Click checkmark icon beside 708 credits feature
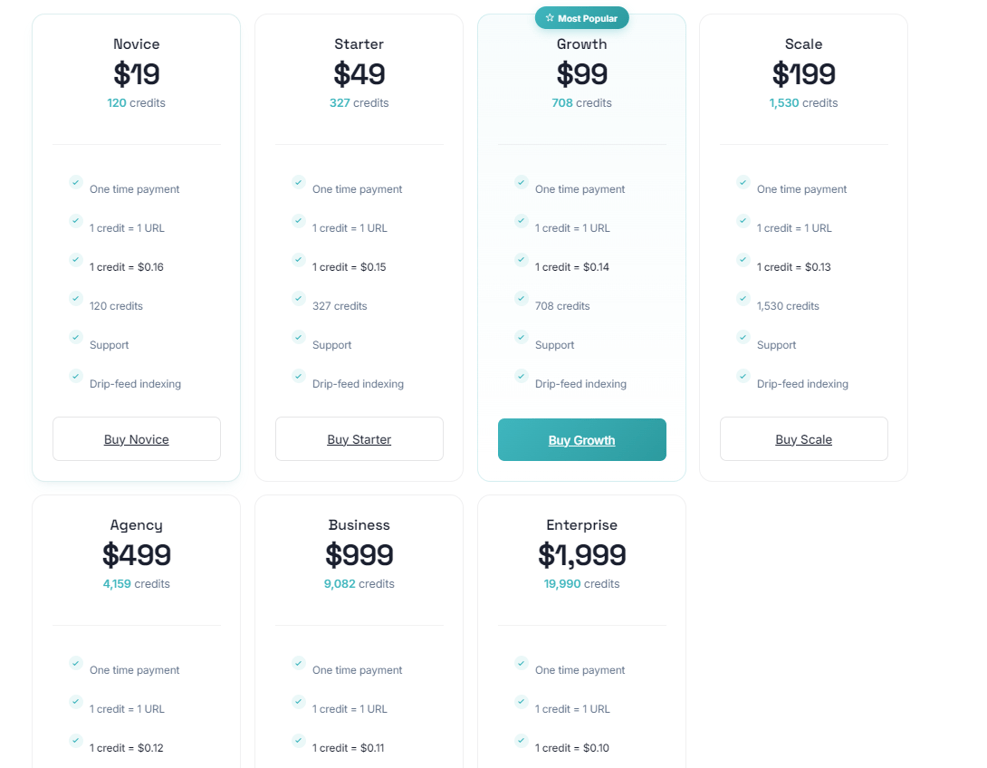The height and width of the screenshot is (768, 987). (x=521, y=298)
